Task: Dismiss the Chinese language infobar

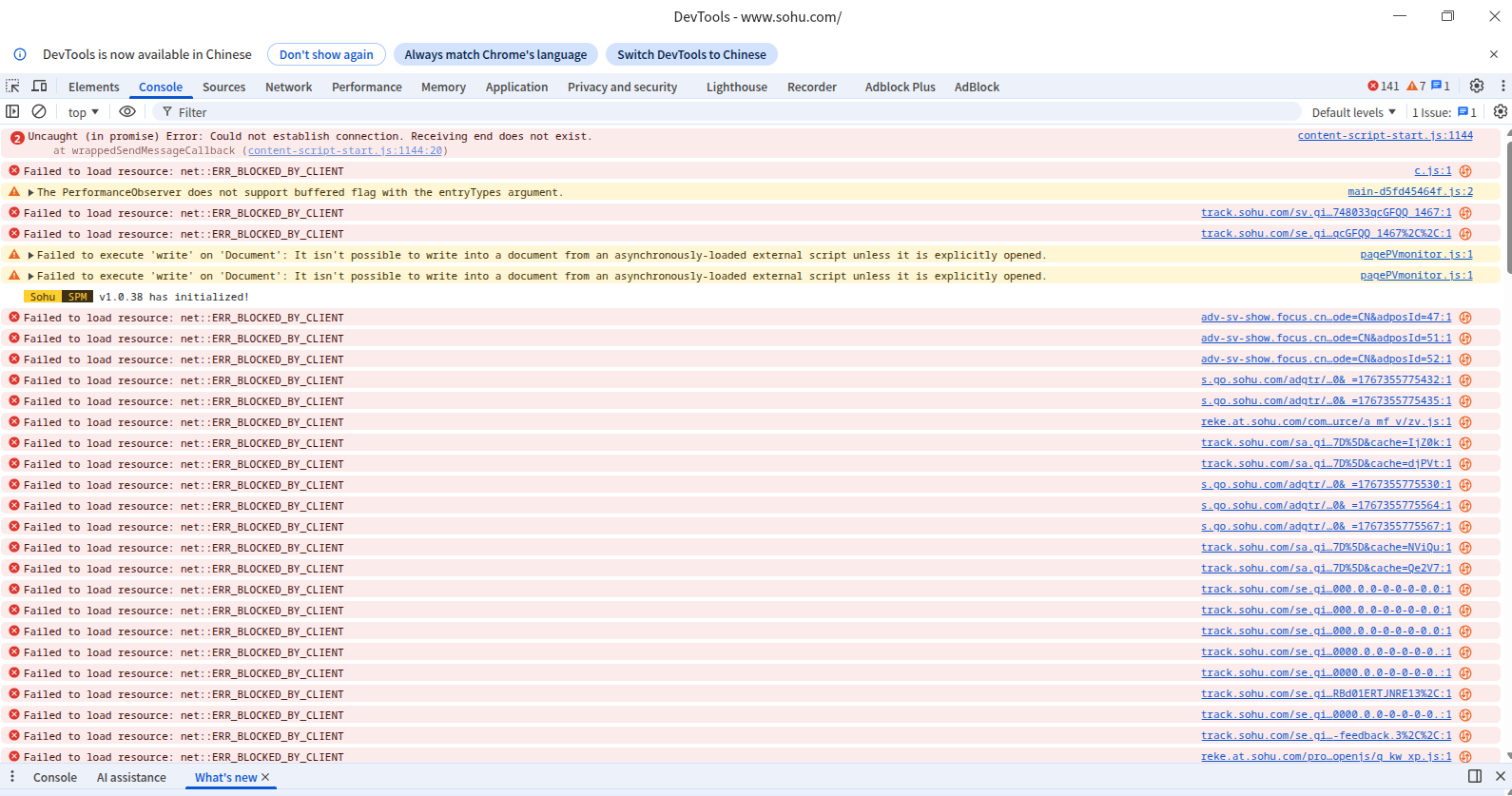Action: pyautogui.click(x=1494, y=54)
